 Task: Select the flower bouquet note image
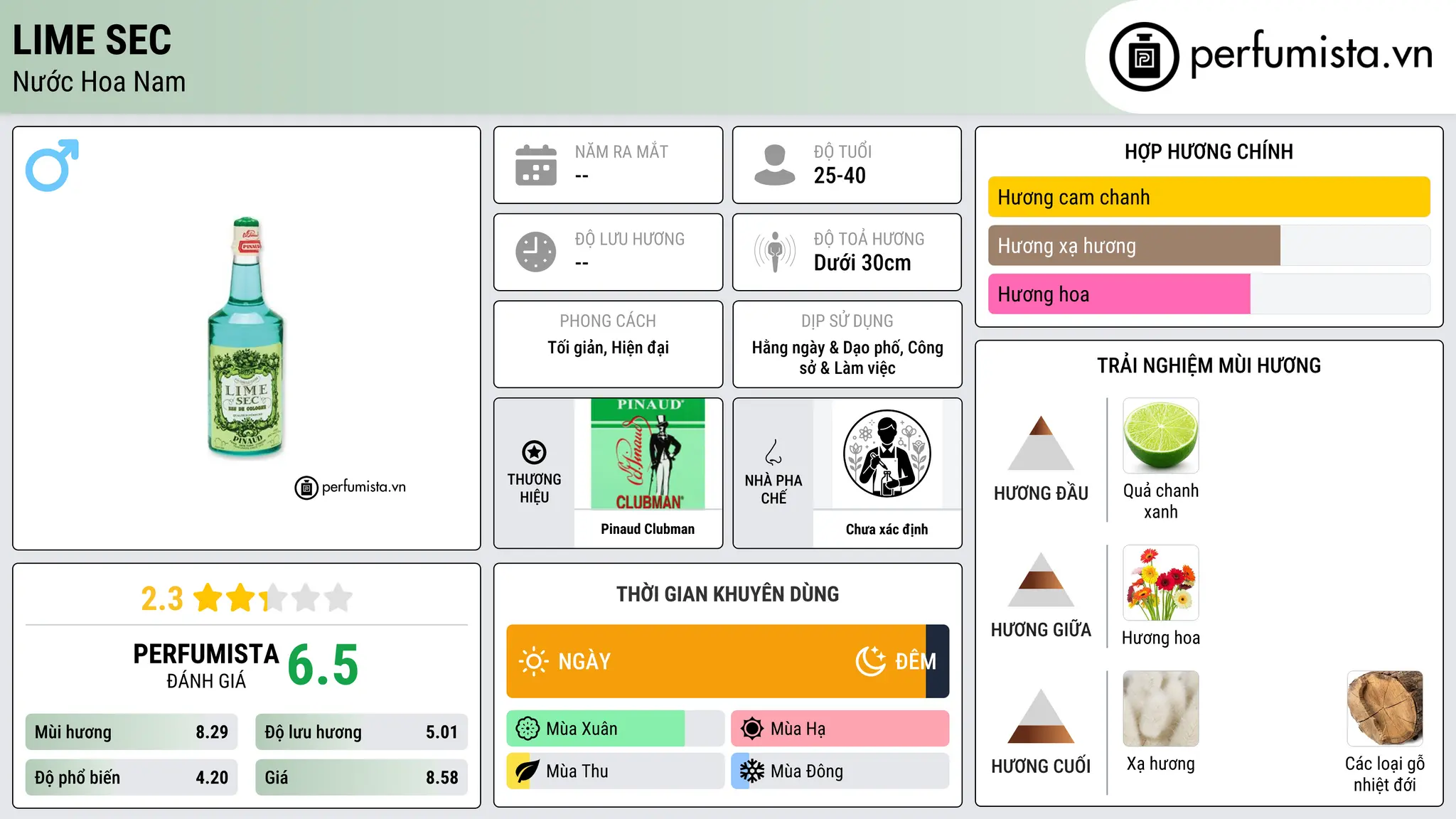click(x=1161, y=583)
